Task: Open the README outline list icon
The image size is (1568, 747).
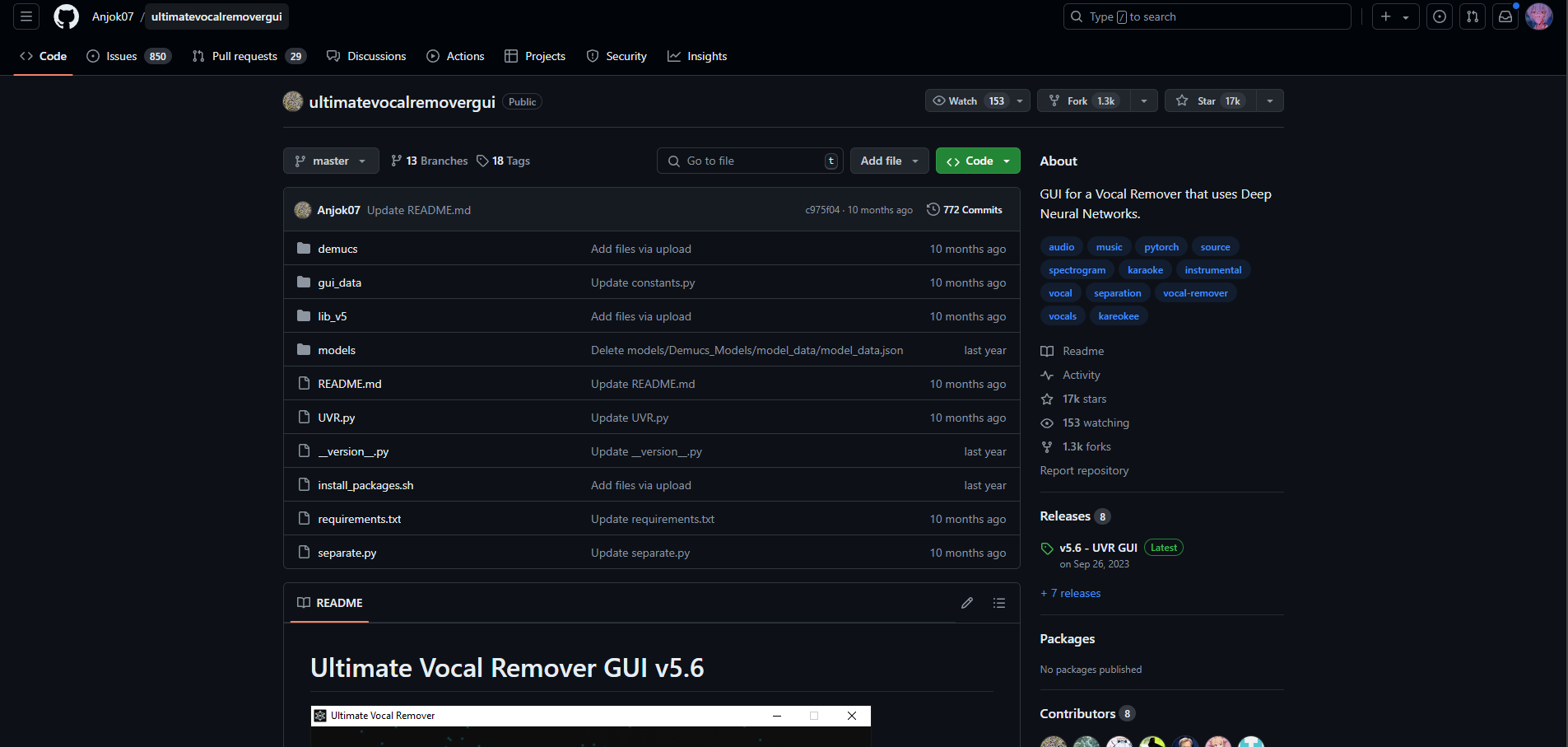Action: (999, 603)
